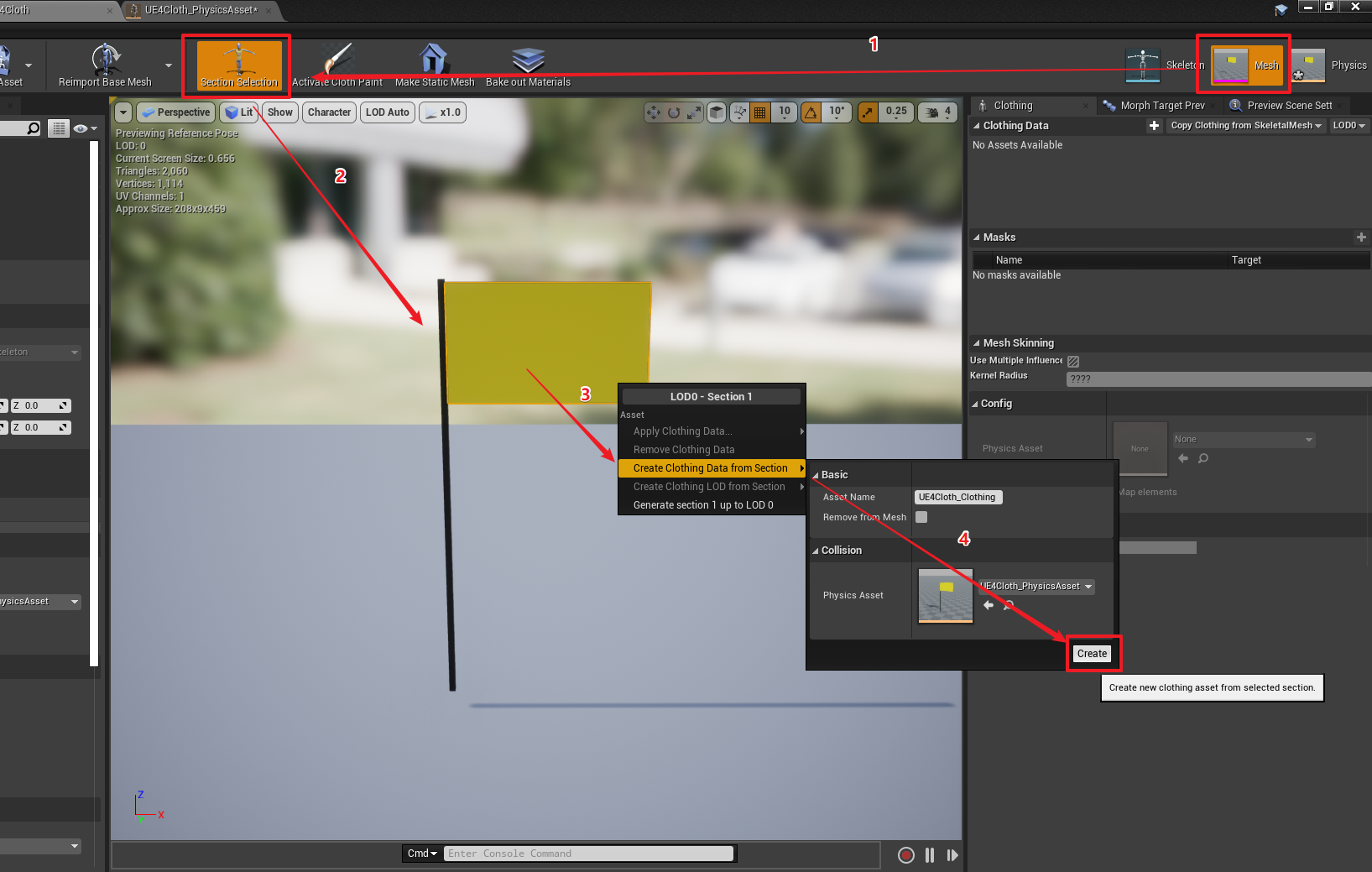Tick the Remove from Mesh checkbox

[x=921, y=517]
